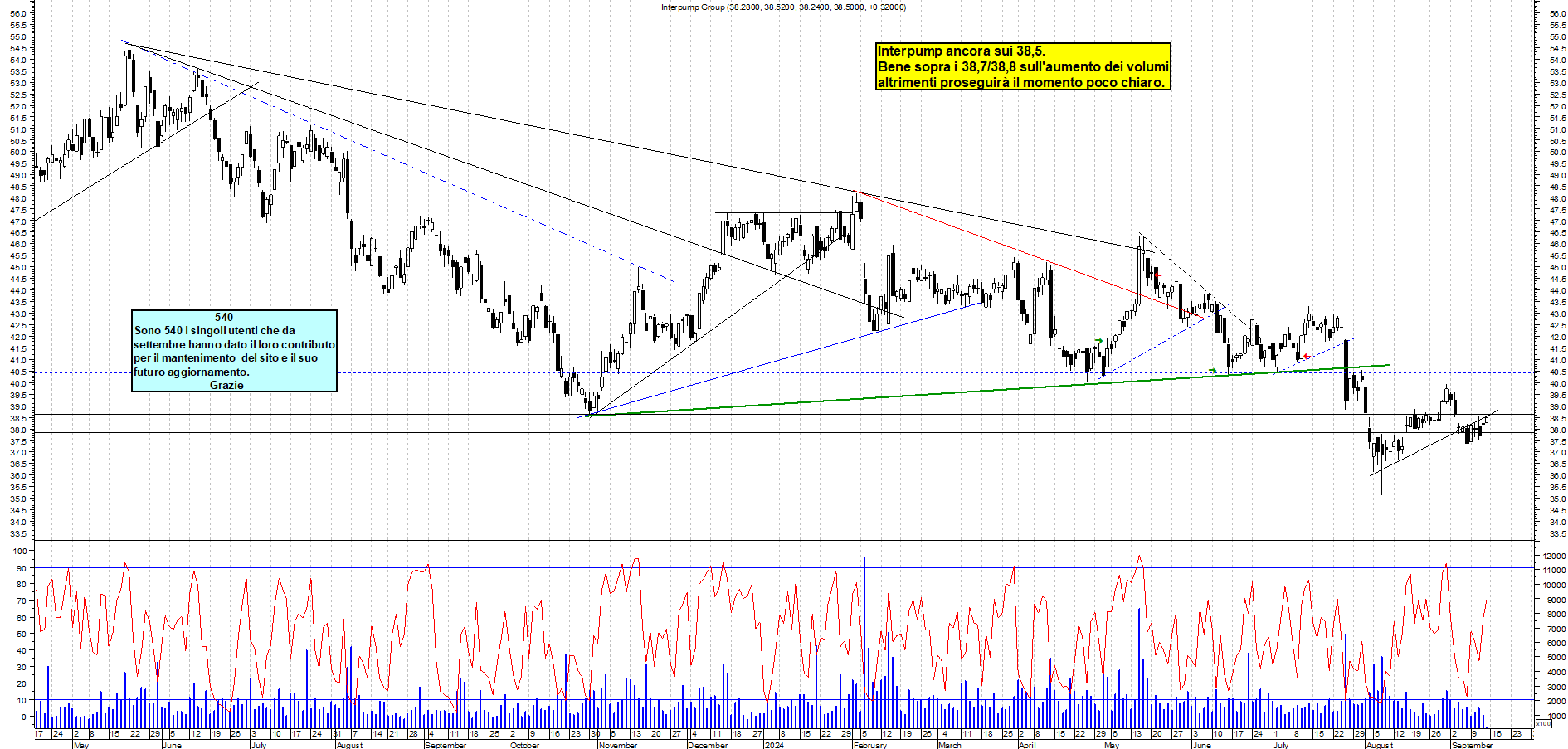Click '8000' on the volume axis
Screen dimensions: 1568x749
(x=1556, y=614)
